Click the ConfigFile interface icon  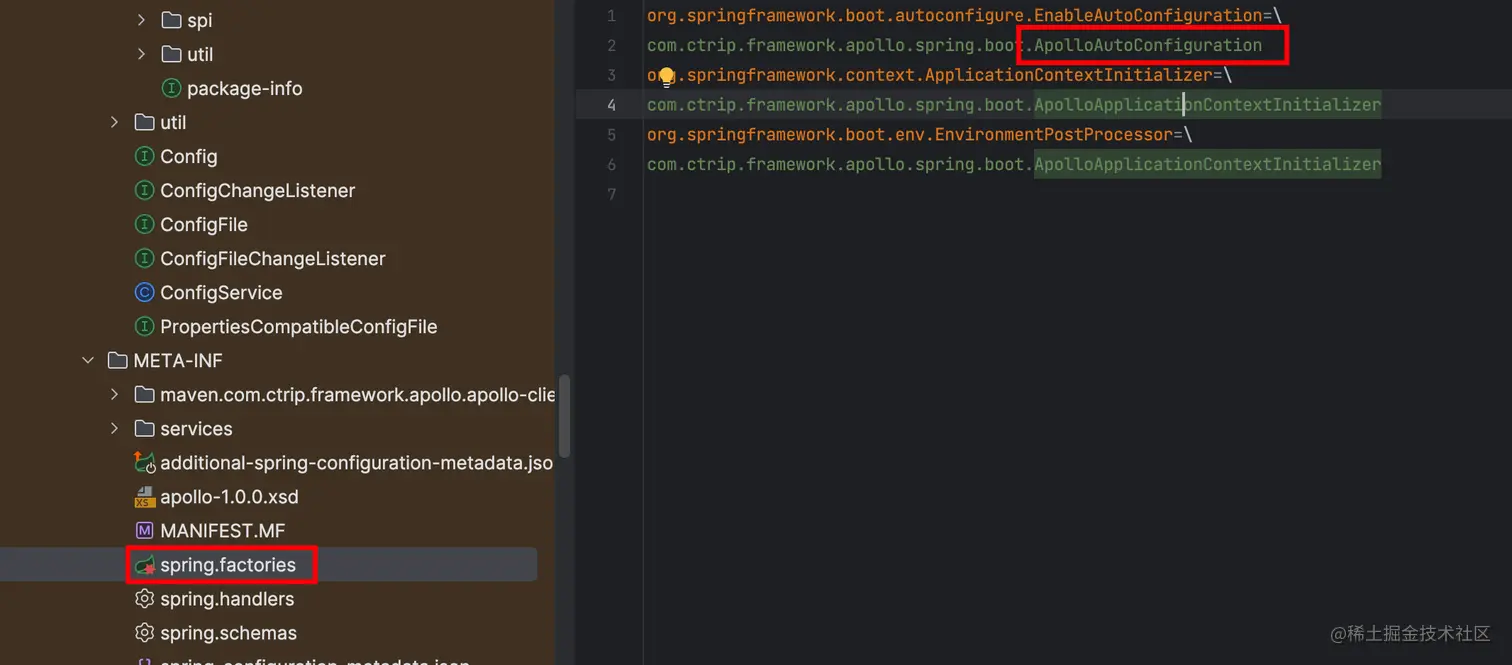[144, 224]
